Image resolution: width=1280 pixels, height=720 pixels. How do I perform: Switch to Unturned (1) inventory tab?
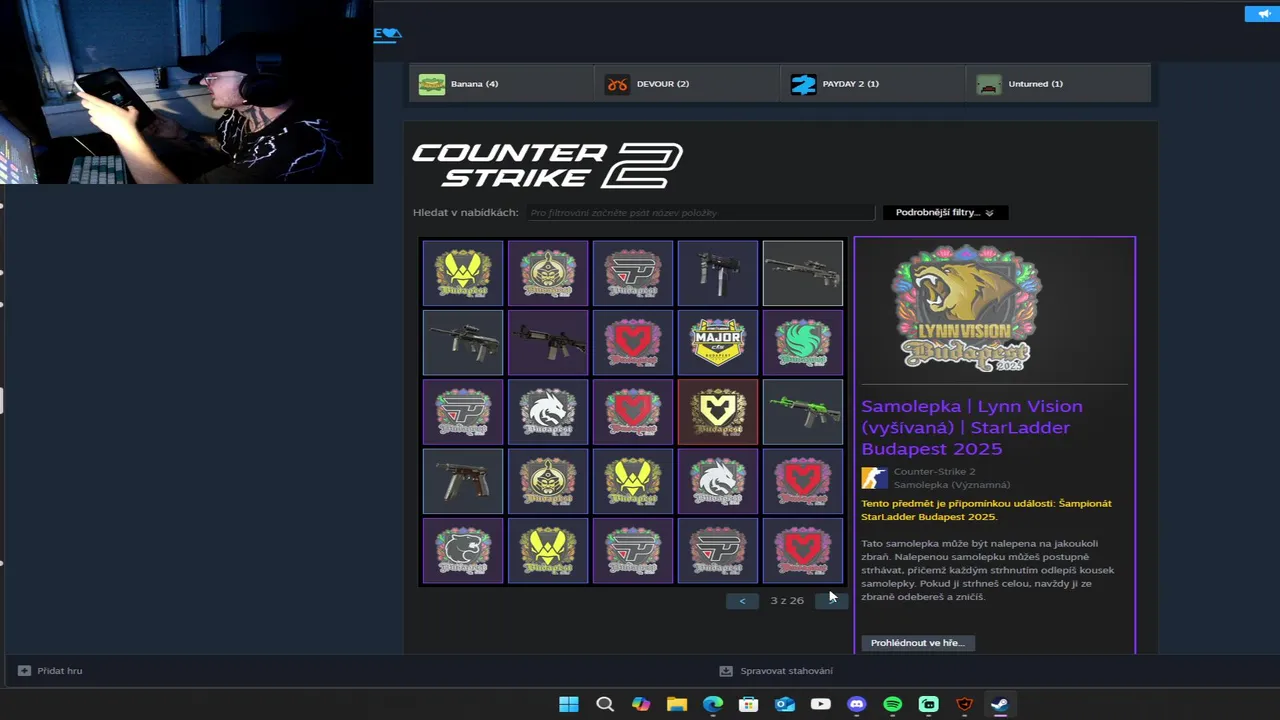click(x=1059, y=84)
